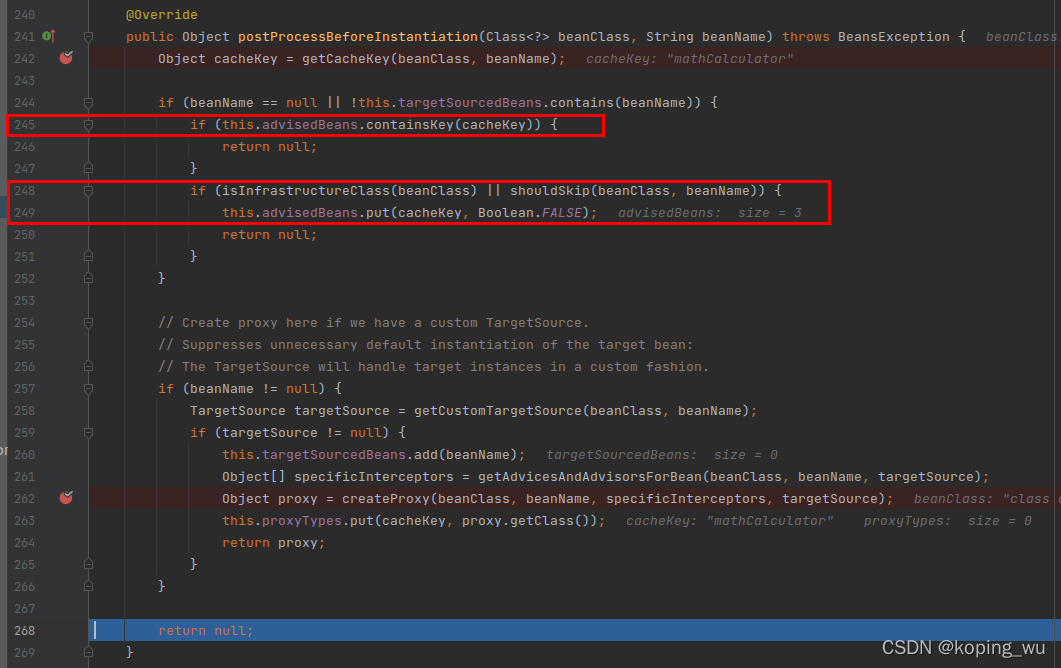Click the fold end marker on line 266
Viewport: 1061px width, 668px height.
click(x=88, y=586)
